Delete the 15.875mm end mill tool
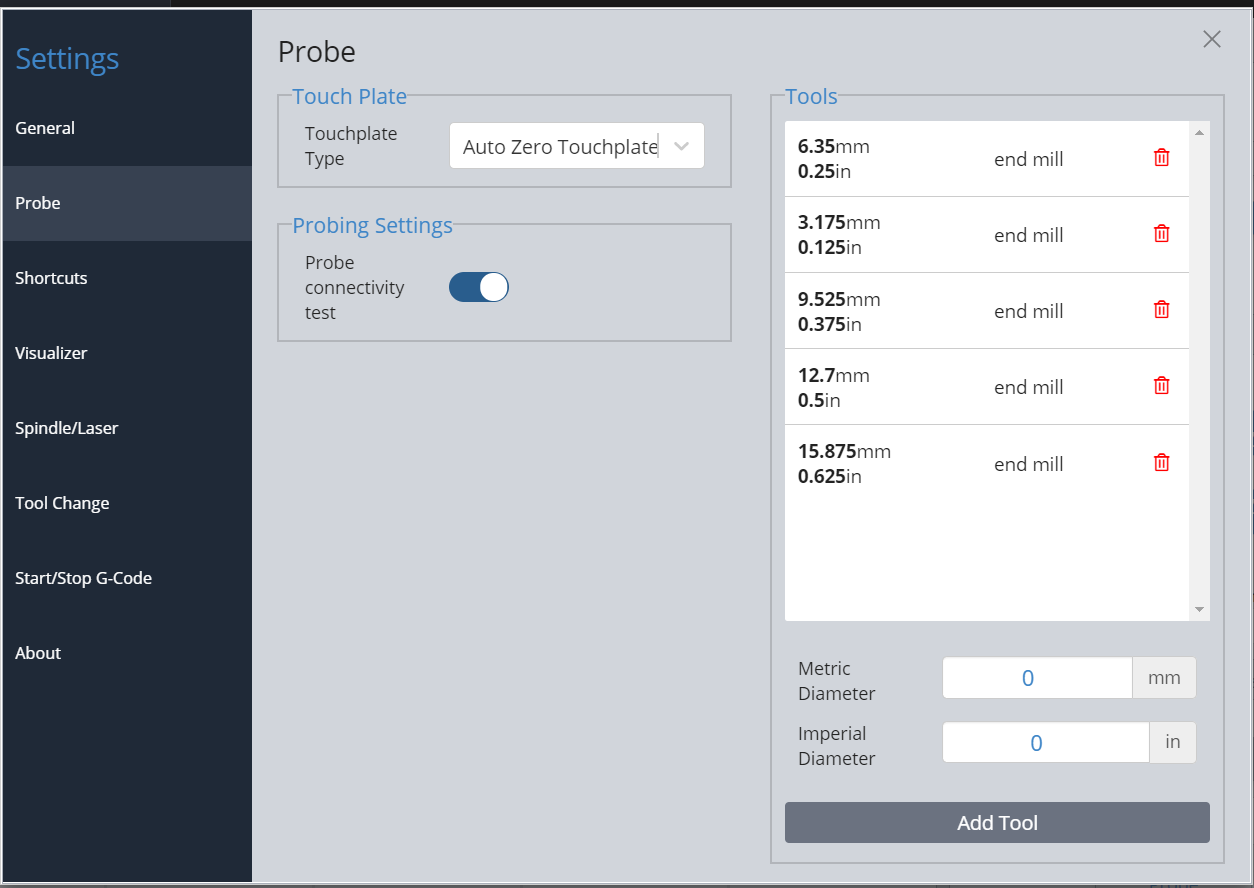This screenshot has width=1254, height=888. click(1161, 463)
